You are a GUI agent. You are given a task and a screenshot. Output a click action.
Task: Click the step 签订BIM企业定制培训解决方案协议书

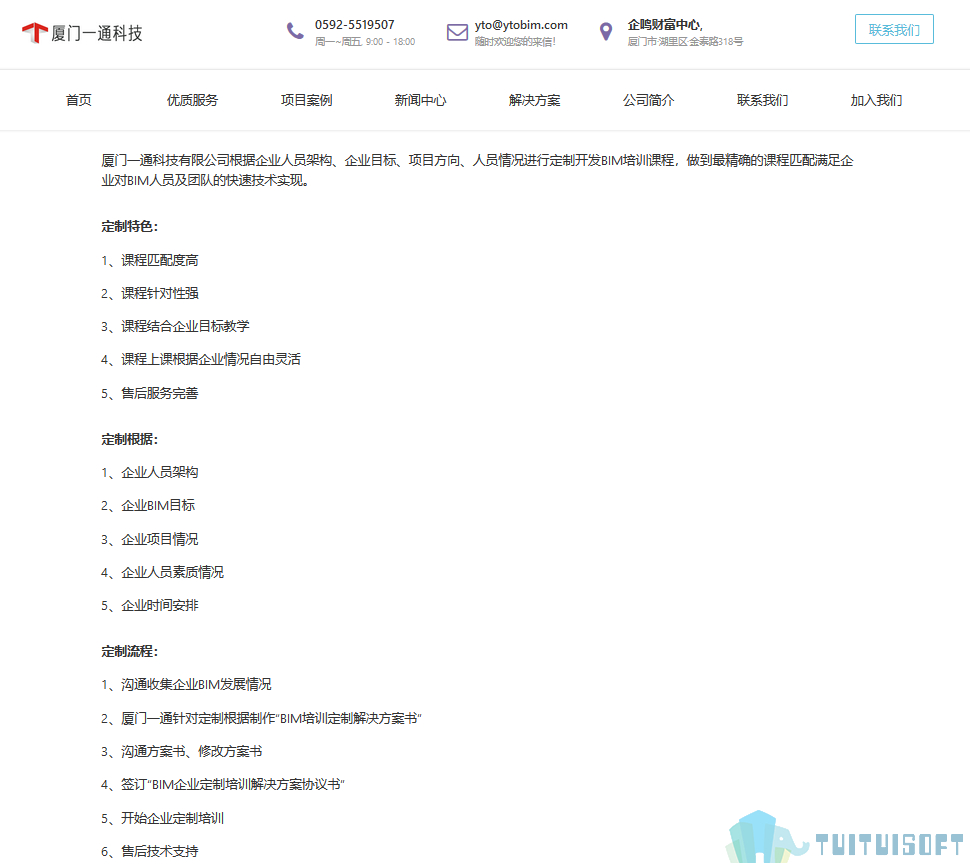(x=223, y=784)
